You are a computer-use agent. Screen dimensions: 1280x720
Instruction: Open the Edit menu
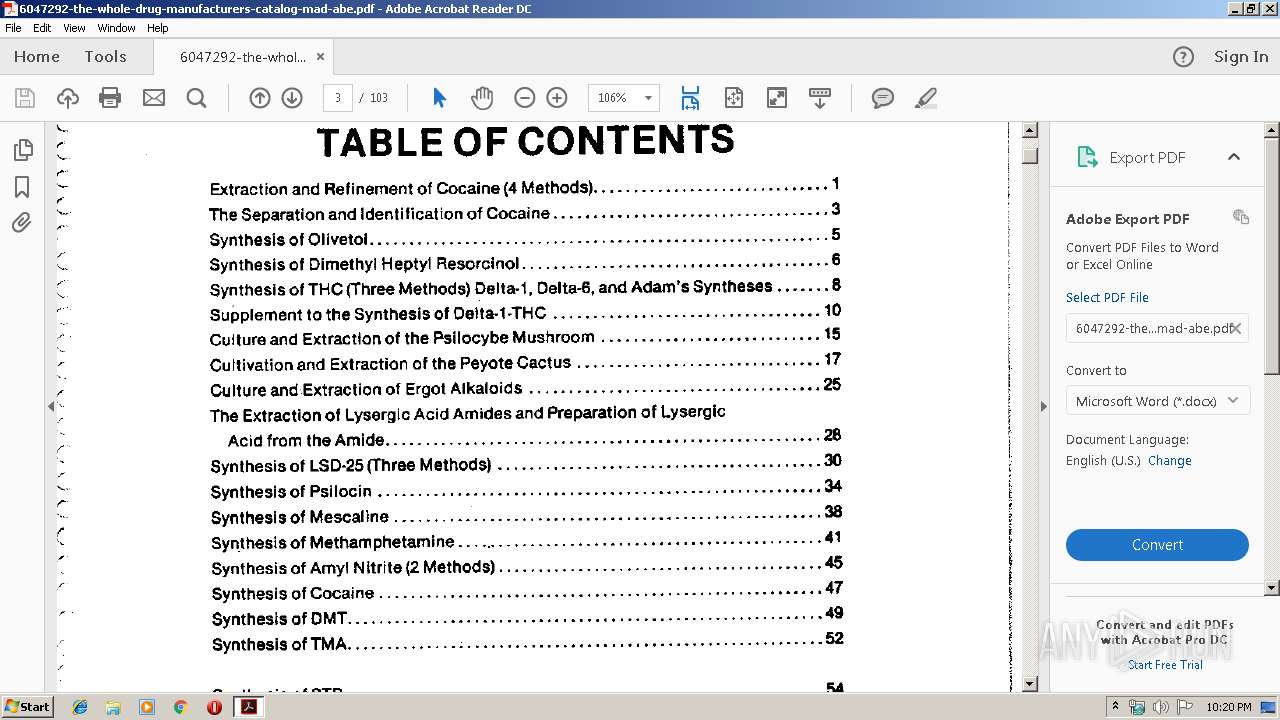click(42, 28)
